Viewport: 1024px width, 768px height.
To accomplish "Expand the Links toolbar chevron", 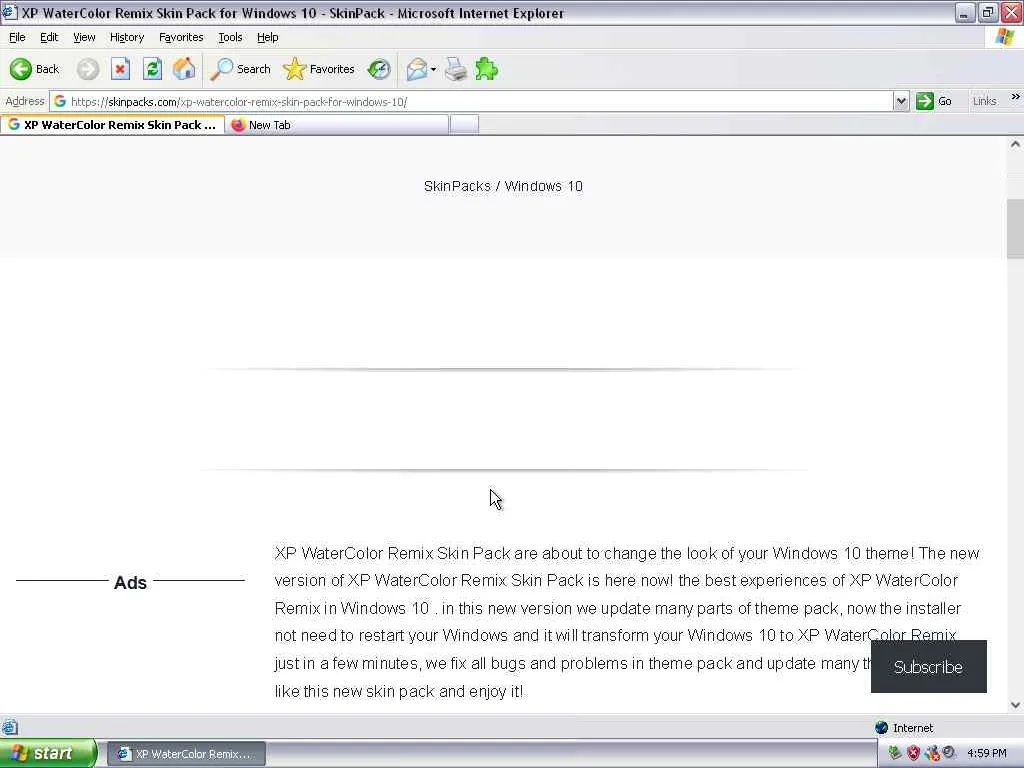I will point(1015,97).
